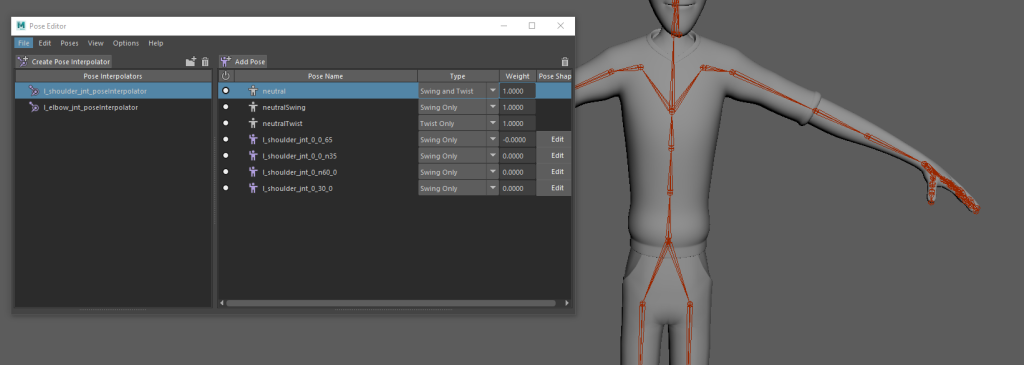1024x365 pixels.
Task: Click left arrow of pose list scrollbar
Action: [x=222, y=303]
